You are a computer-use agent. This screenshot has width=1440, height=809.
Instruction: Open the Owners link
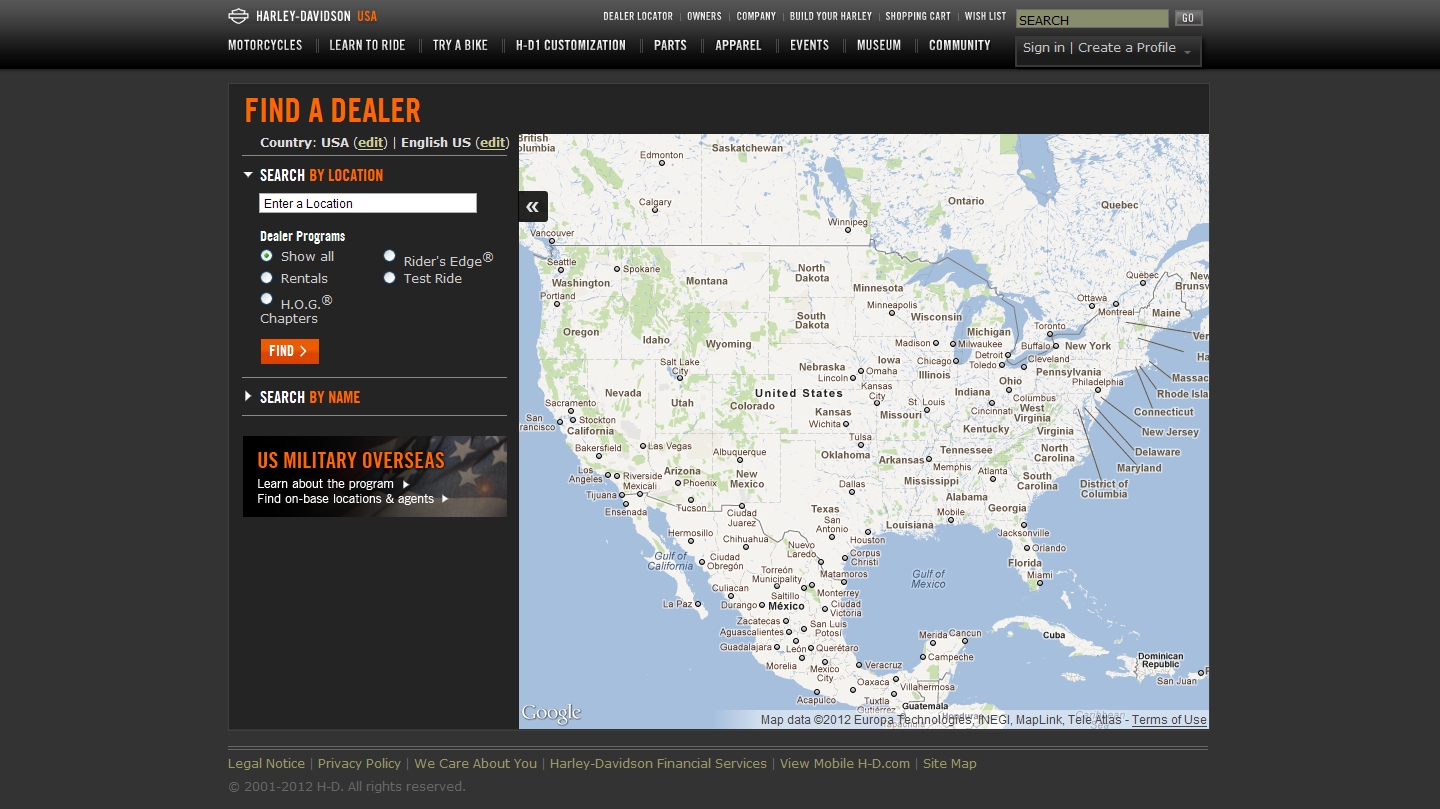(x=704, y=16)
